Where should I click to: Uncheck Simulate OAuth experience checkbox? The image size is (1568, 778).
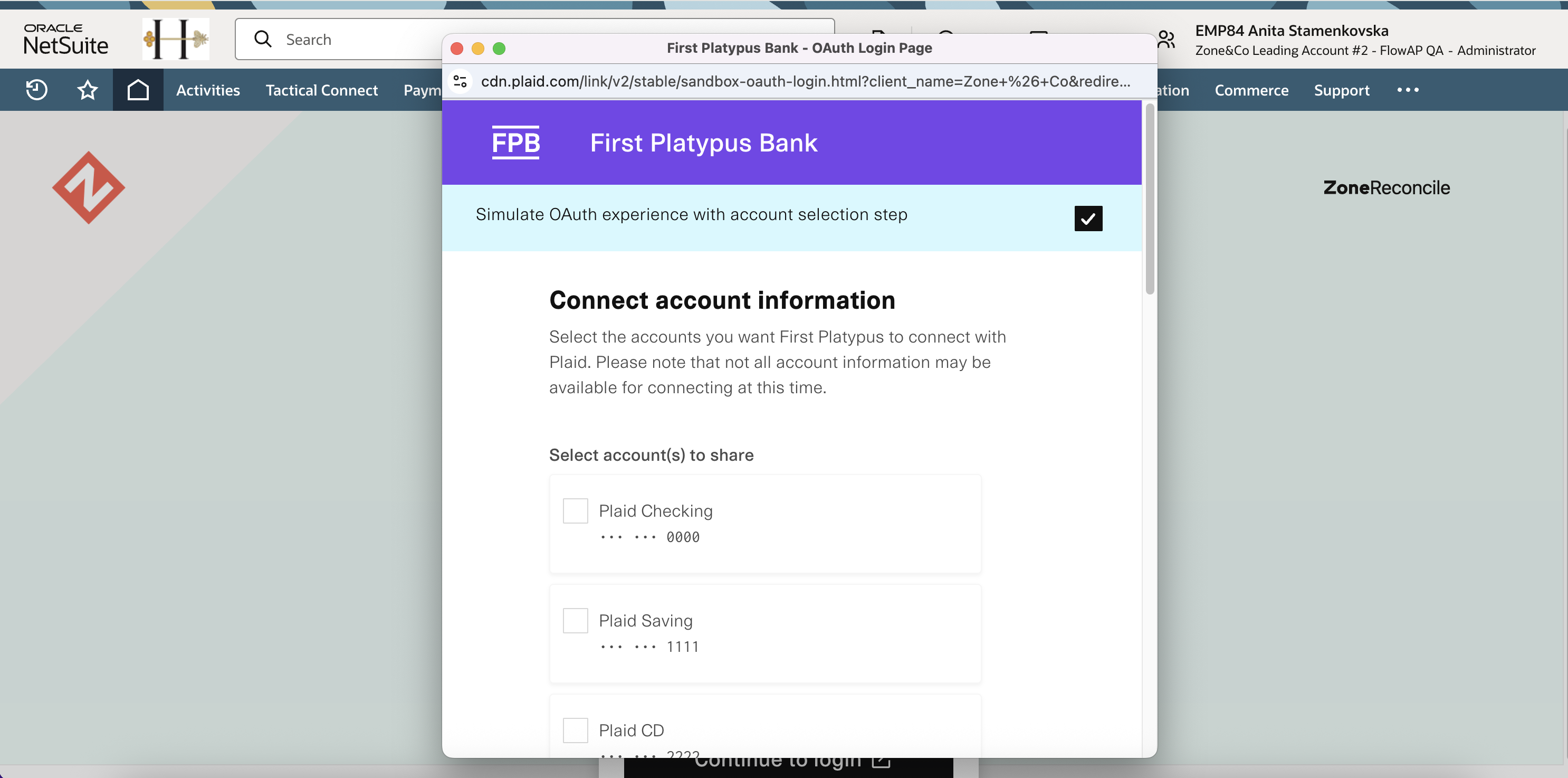pyautogui.click(x=1088, y=218)
